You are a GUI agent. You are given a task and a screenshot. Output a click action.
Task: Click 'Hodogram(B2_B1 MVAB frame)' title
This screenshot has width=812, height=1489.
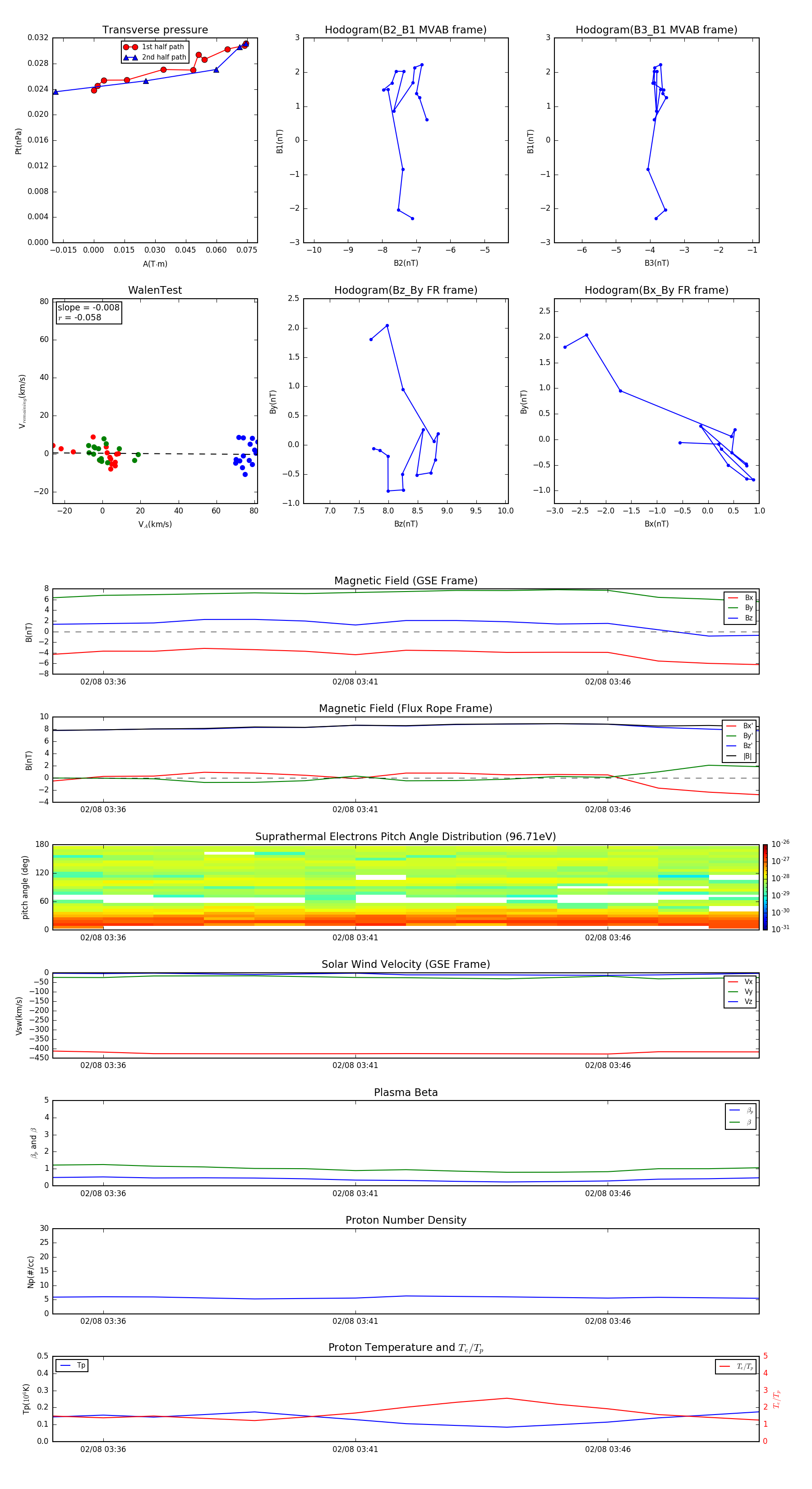click(x=406, y=30)
